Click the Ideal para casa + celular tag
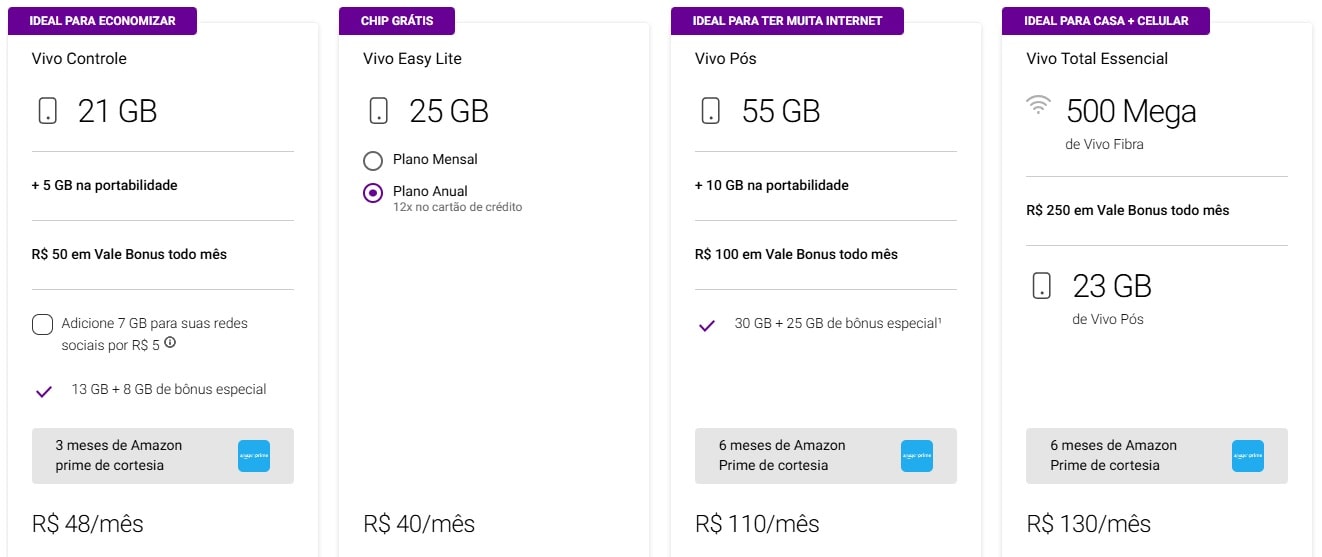Screen dimensions: 1322x557 1106,21
